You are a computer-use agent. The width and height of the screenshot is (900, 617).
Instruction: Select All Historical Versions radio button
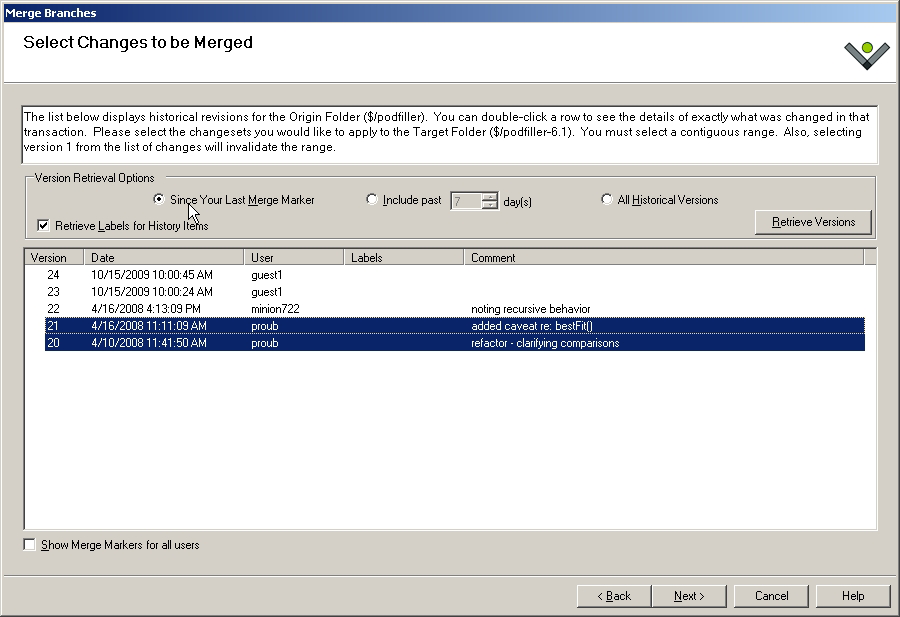coord(607,200)
